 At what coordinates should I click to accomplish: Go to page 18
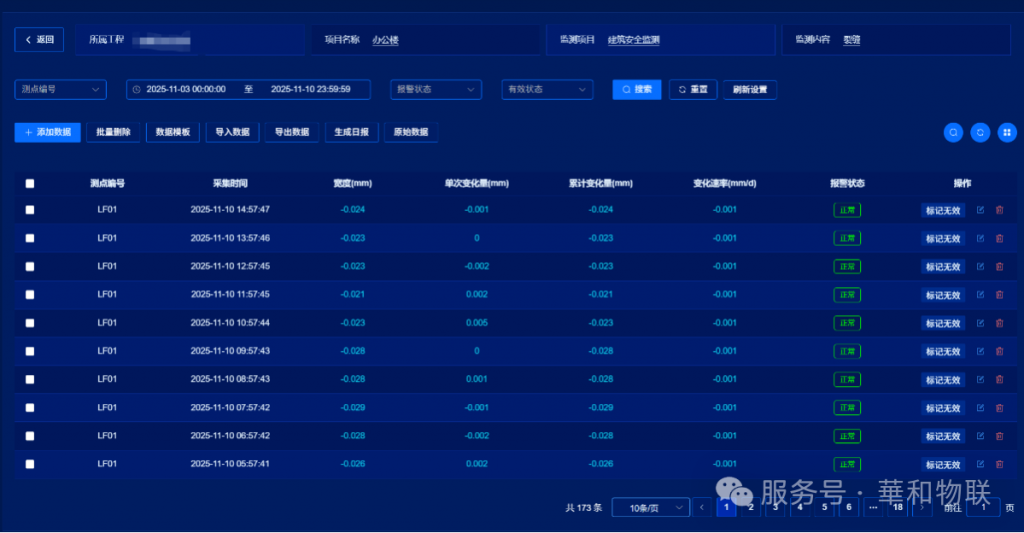point(898,507)
